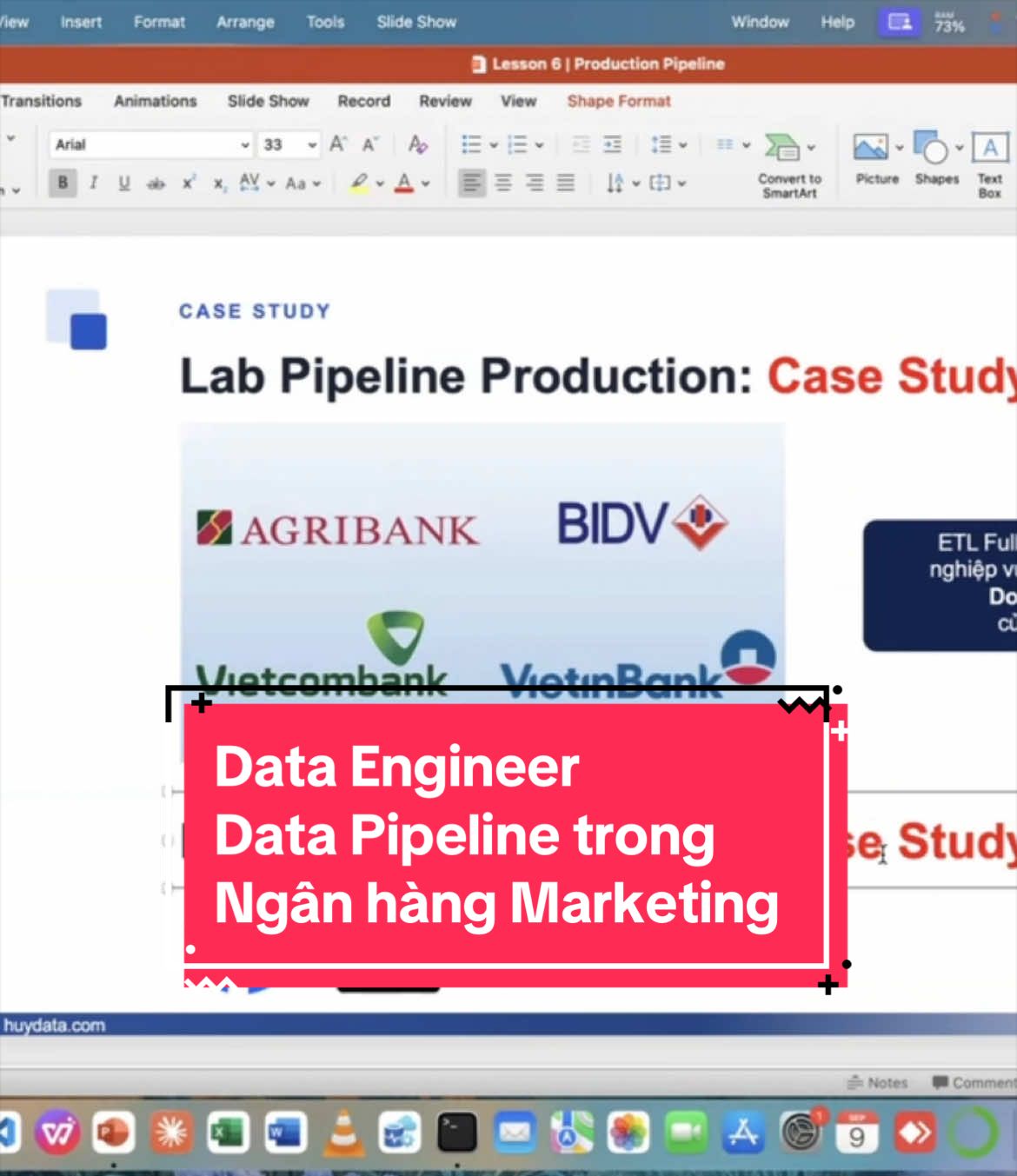Open PowerPoint from the dock
The height and width of the screenshot is (1176, 1017).
pyautogui.click(x=114, y=1133)
